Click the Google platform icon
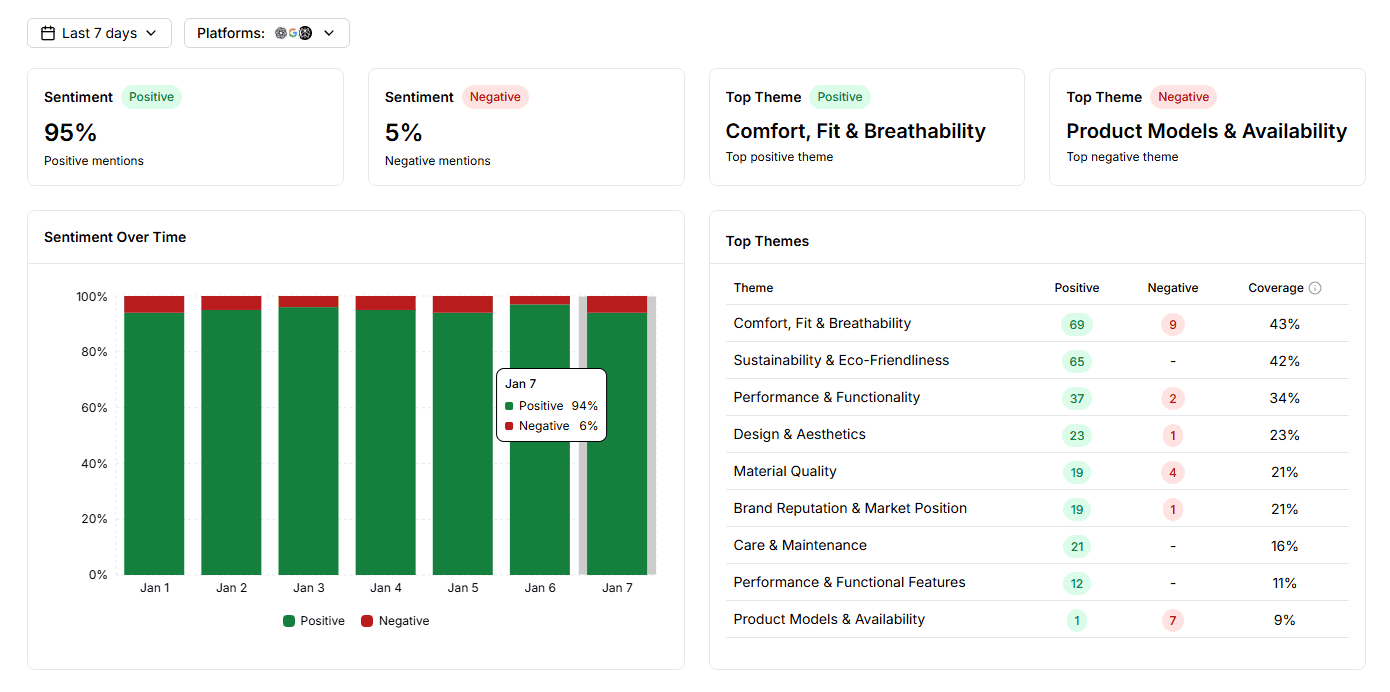 (x=293, y=33)
